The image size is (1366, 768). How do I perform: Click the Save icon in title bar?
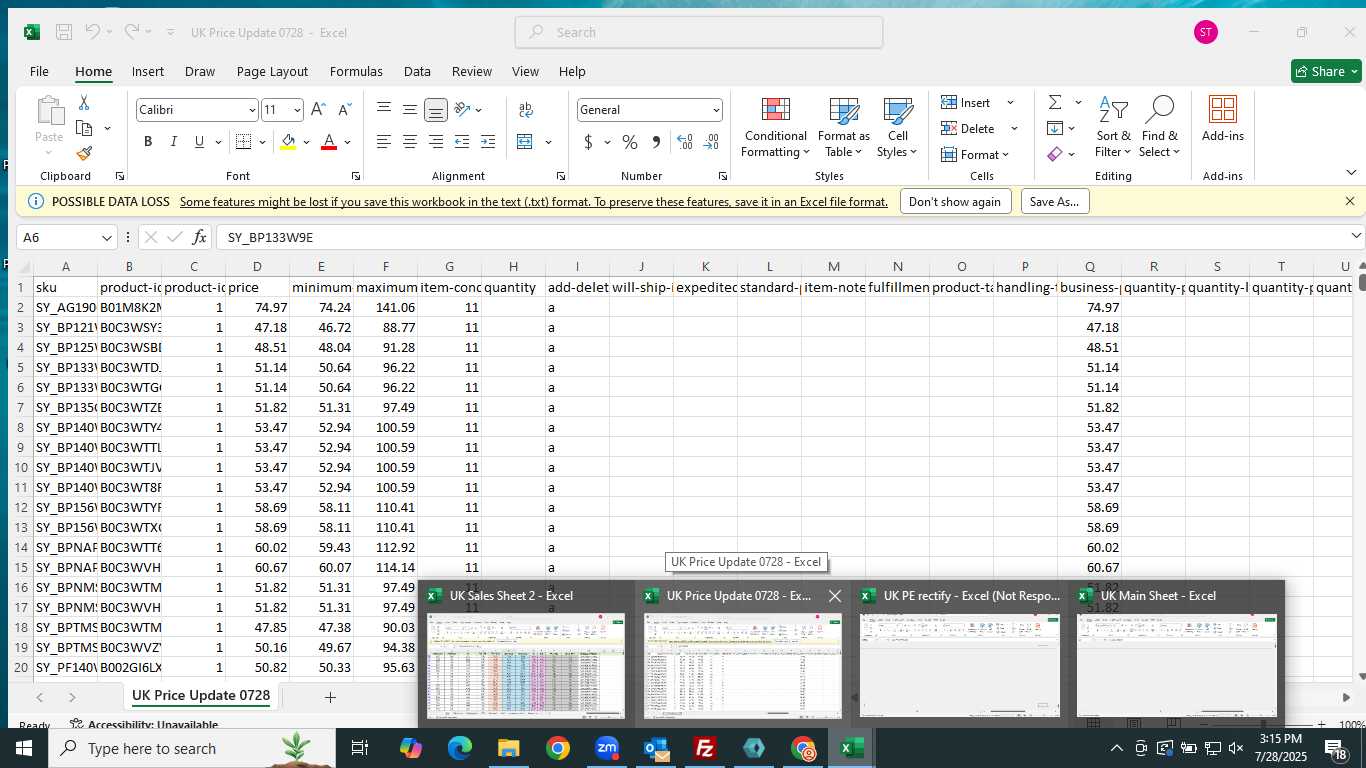(x=63, y=32)
